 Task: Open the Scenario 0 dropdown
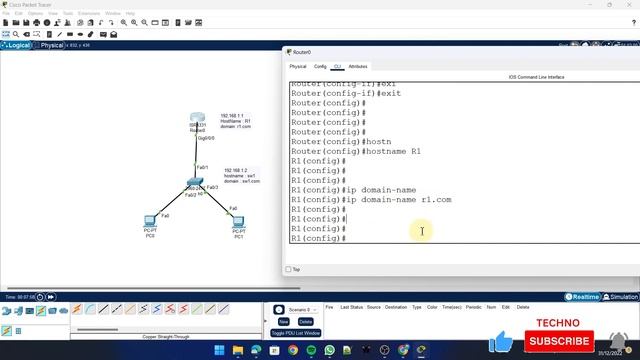pos(302,310)
